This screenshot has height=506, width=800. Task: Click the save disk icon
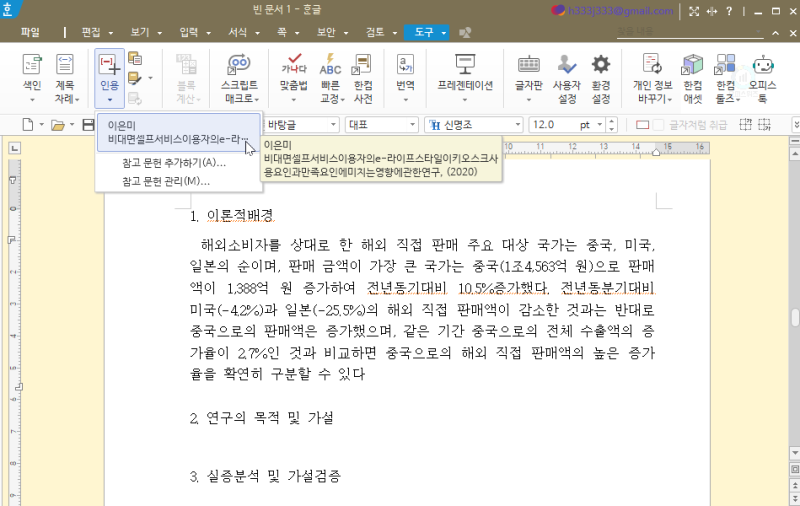[88, 124]
